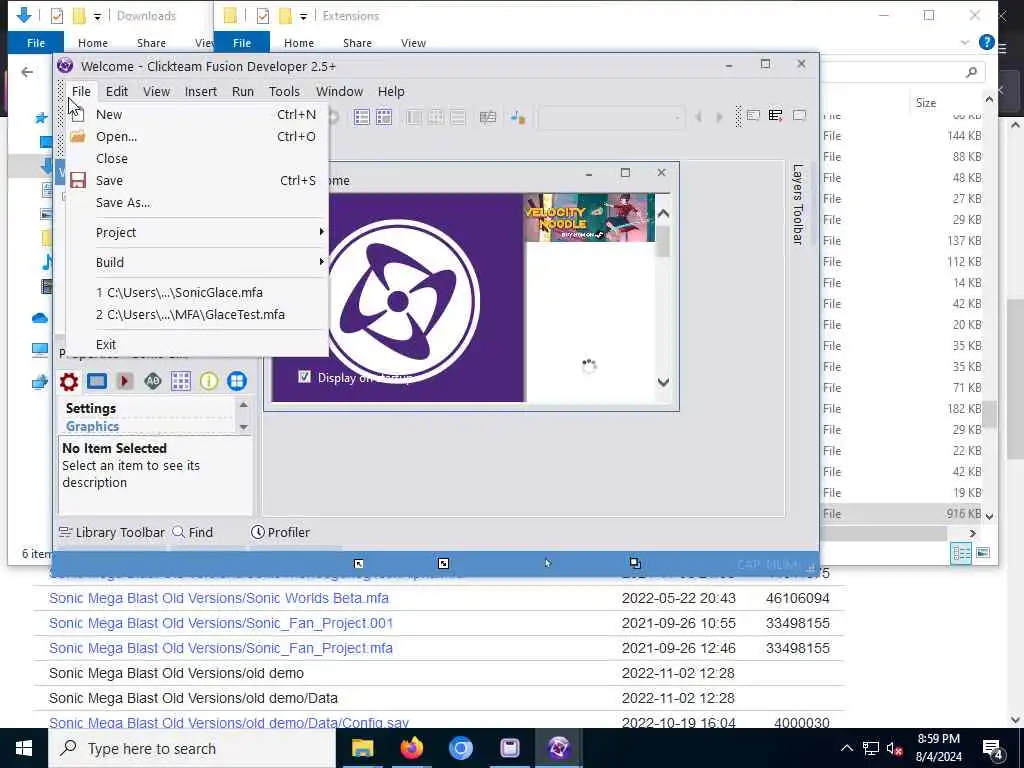
Task: Open the Values properties tab icon
Action: click(x=153, y=381)
